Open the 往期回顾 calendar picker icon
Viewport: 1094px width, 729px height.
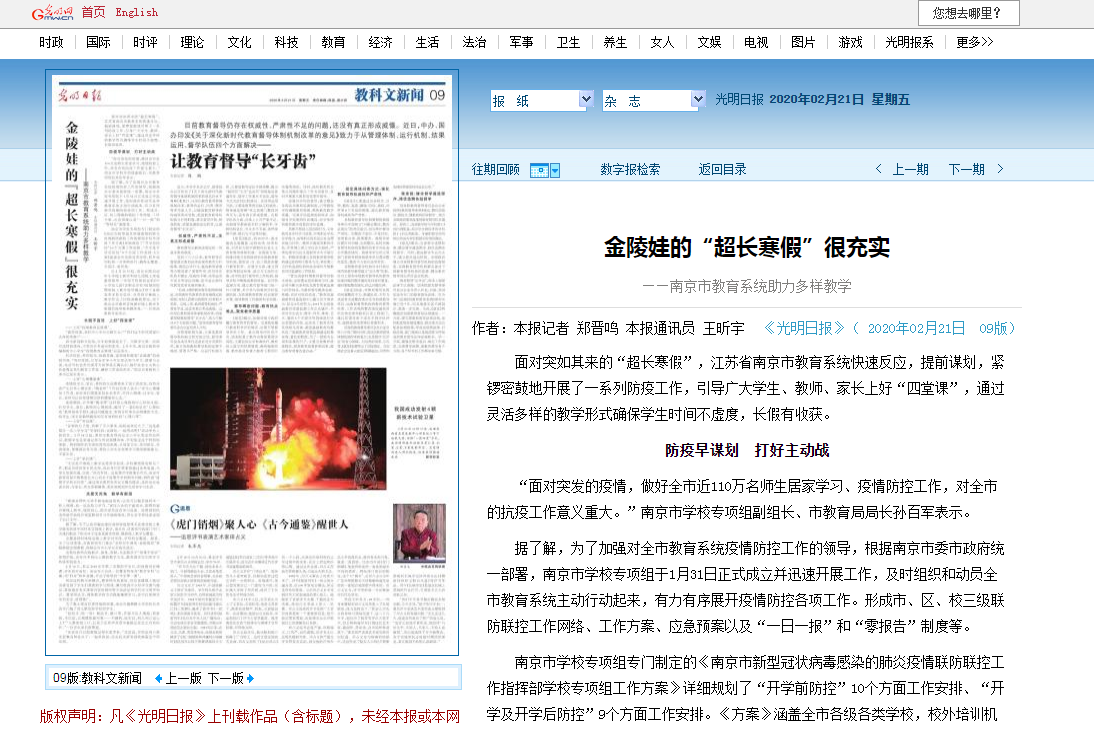545,170
